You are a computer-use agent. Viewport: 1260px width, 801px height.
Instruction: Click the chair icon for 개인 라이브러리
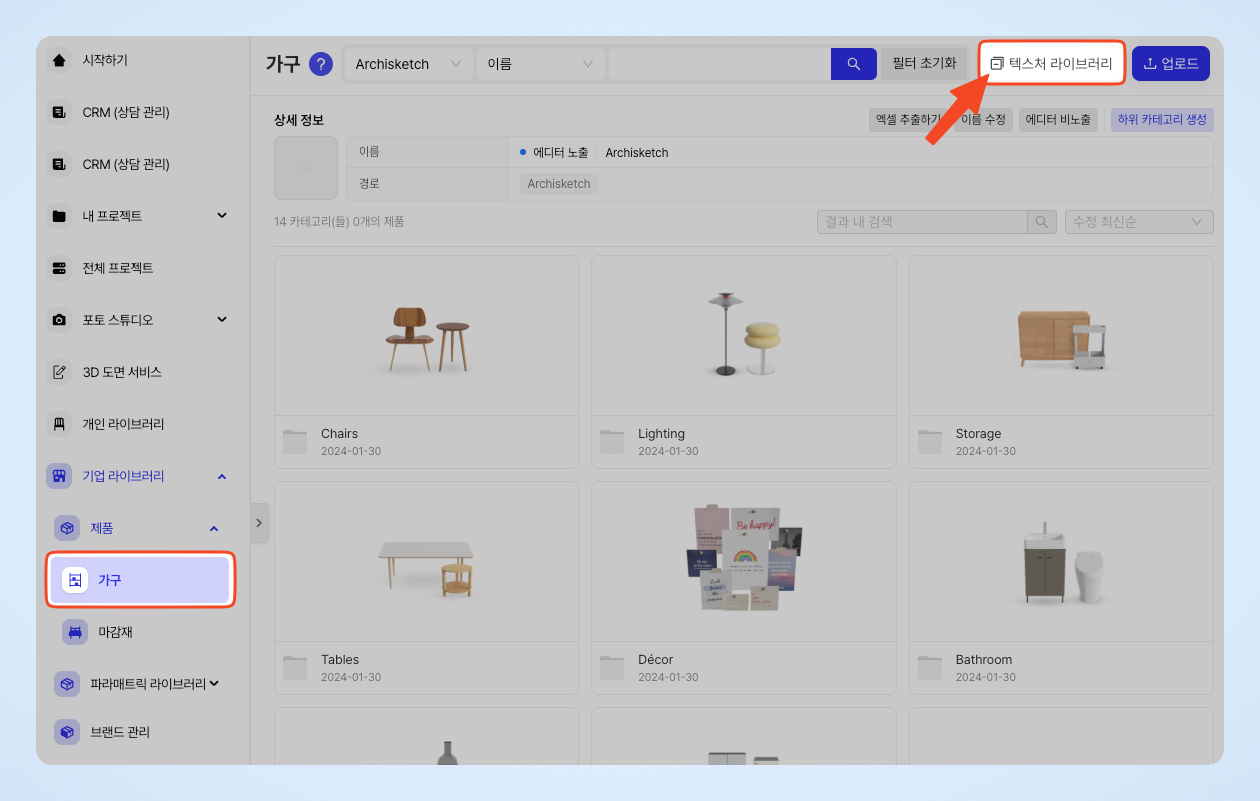[x=59, y=424]
